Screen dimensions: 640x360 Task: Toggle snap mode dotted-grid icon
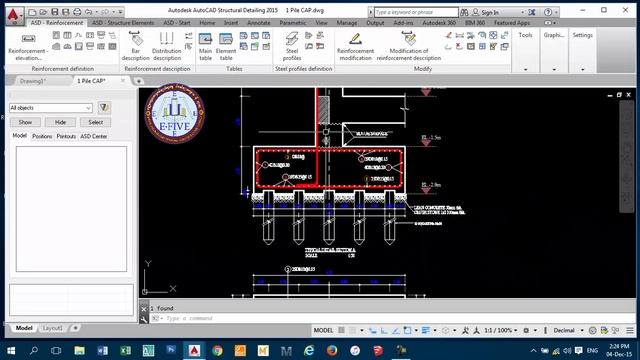(x=353, y=330)
